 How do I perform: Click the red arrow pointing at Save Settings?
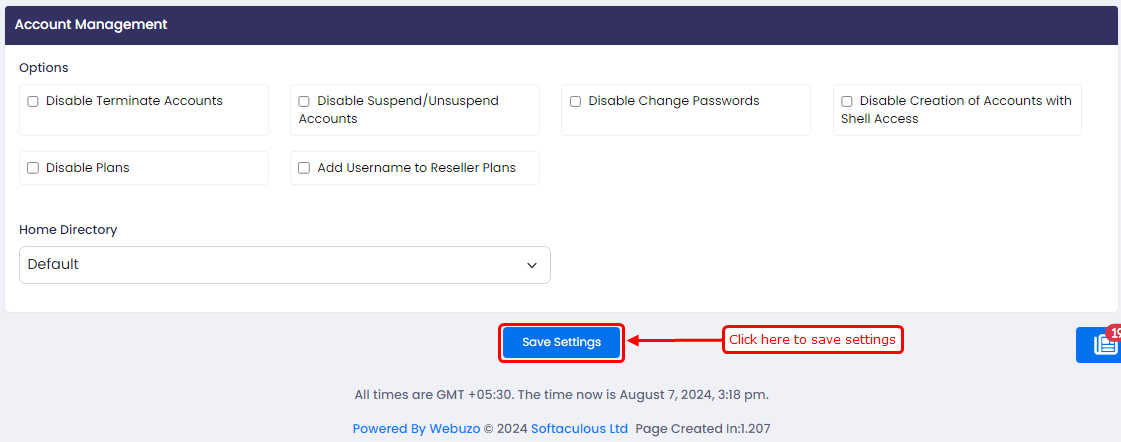point(675,341)
